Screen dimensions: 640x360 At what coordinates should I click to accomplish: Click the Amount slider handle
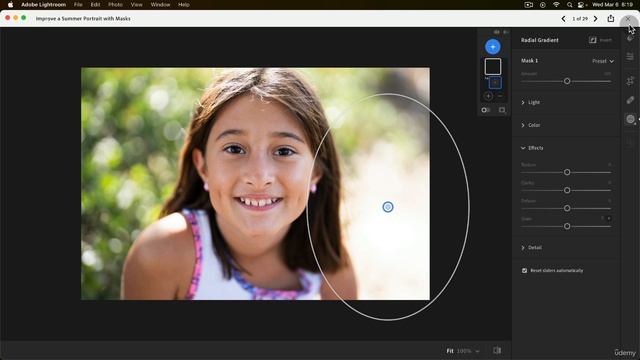click(x=567, y=81)
